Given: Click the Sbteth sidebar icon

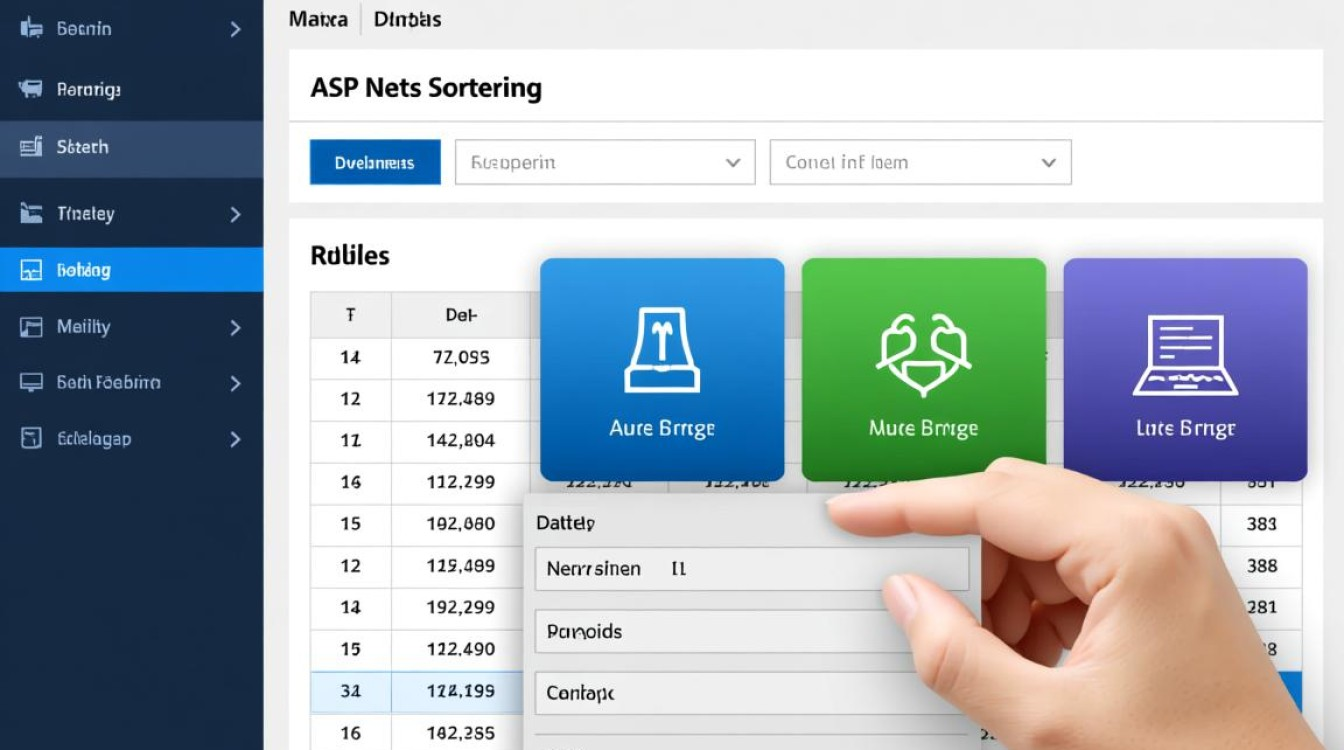Looking at the screenshot, I should [x=31, y=147].
